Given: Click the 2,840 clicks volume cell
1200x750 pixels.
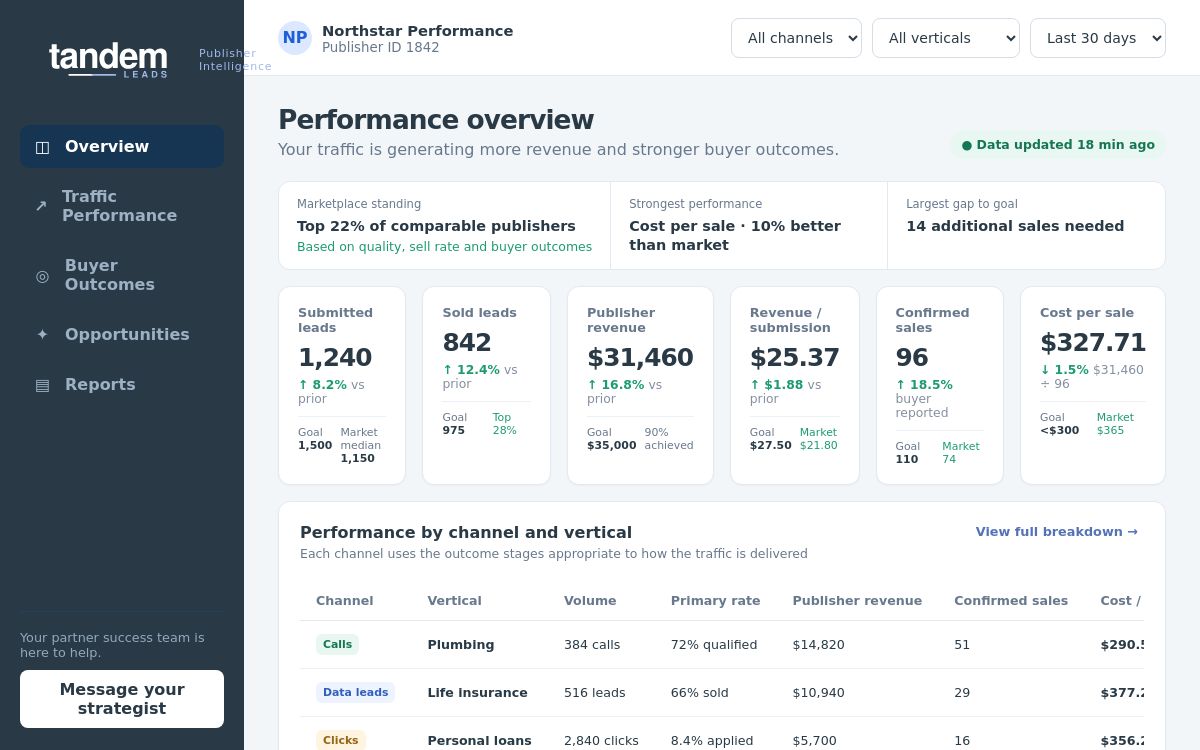Looking at the screenshot, I should 601,741.
